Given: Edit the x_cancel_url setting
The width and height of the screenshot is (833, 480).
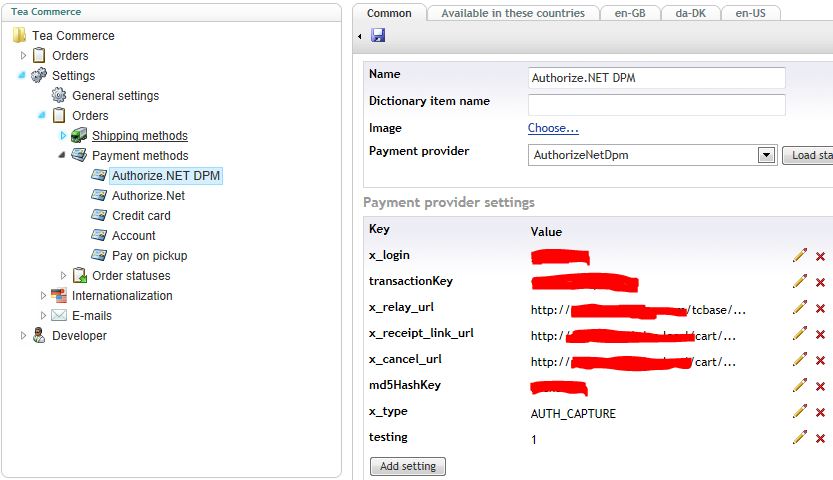Looking at the screenshot, I should (800, 359).
